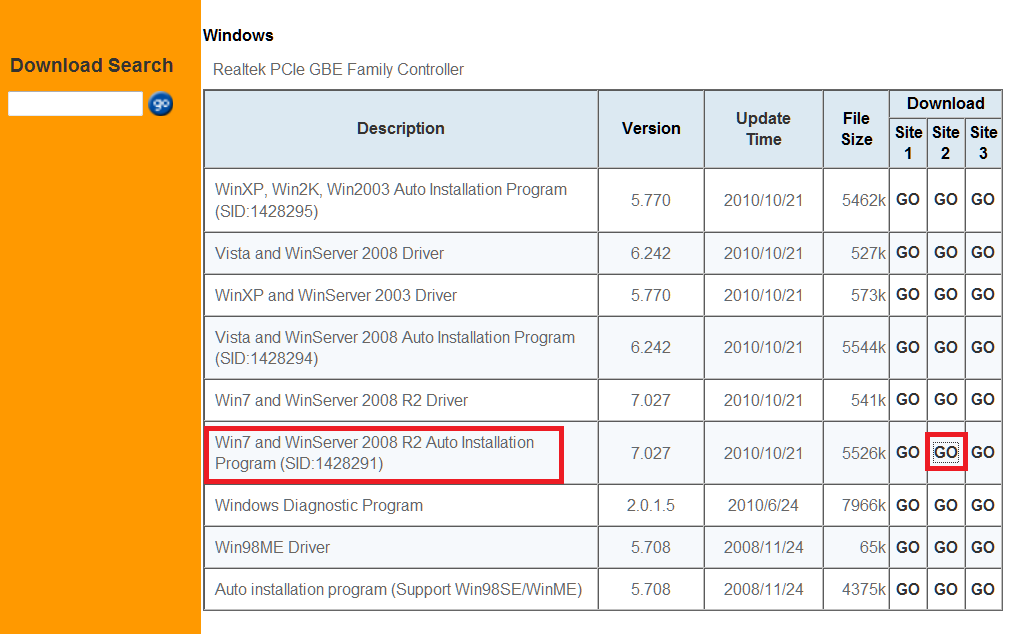Select Site 2 GO for Vista Auto Installation Program 5544k
The image size is (1021, 634).
[945, 348]
